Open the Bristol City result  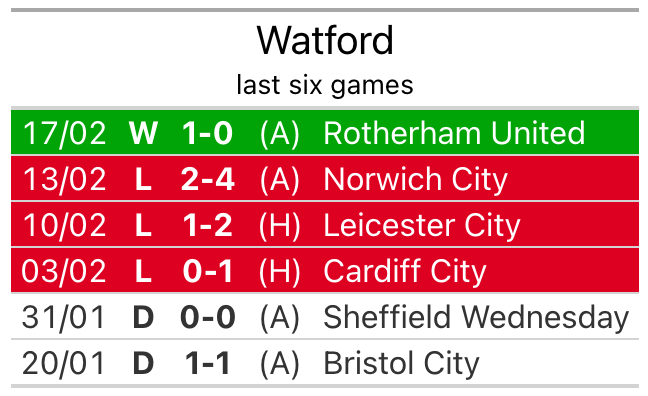pyautogui.click(x=325, y=363)
